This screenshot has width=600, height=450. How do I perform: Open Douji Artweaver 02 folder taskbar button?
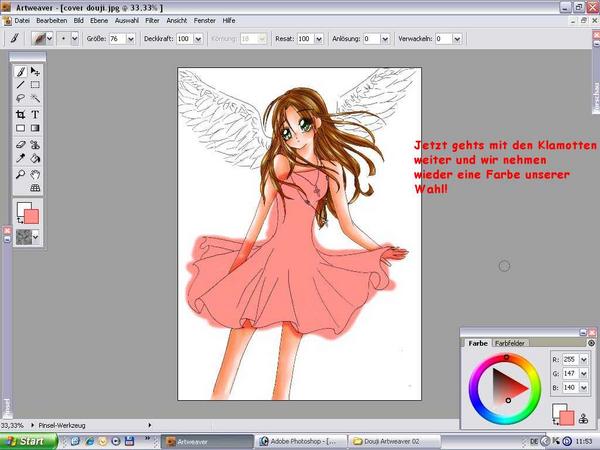coord(394,442)
